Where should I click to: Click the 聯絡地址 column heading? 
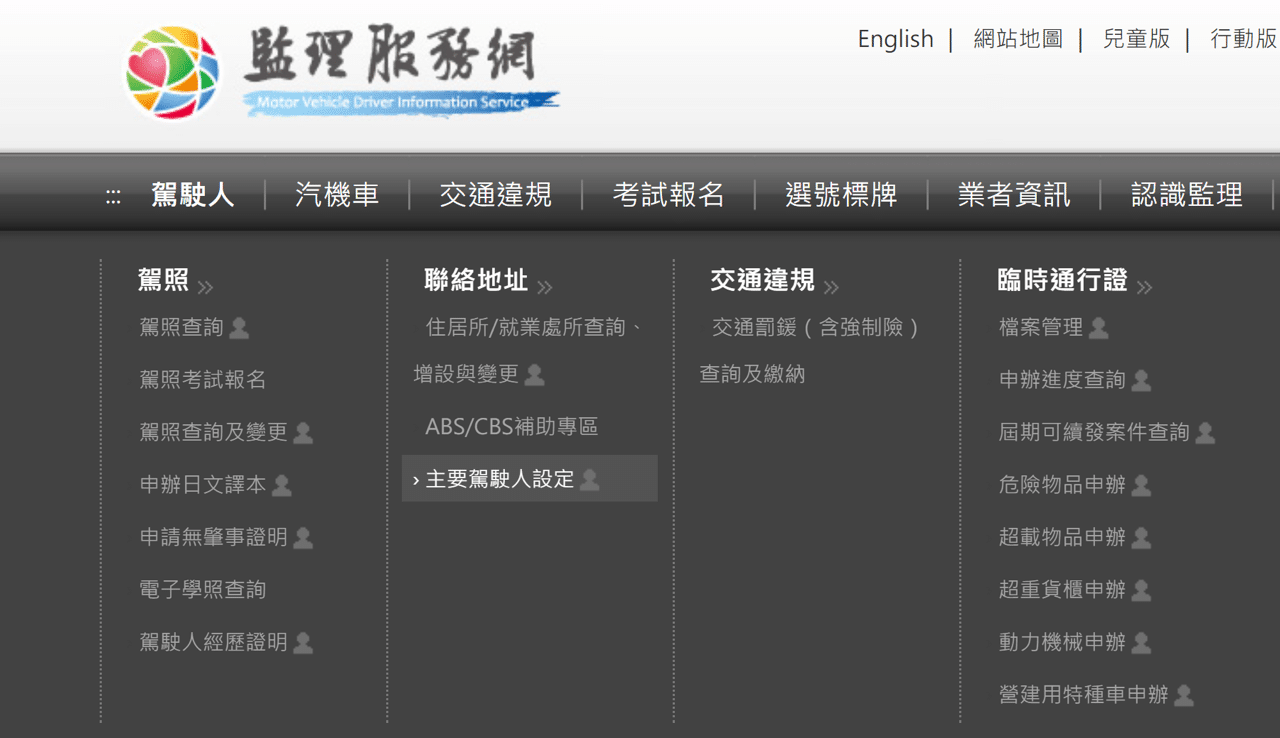click(x=476, y=280)
